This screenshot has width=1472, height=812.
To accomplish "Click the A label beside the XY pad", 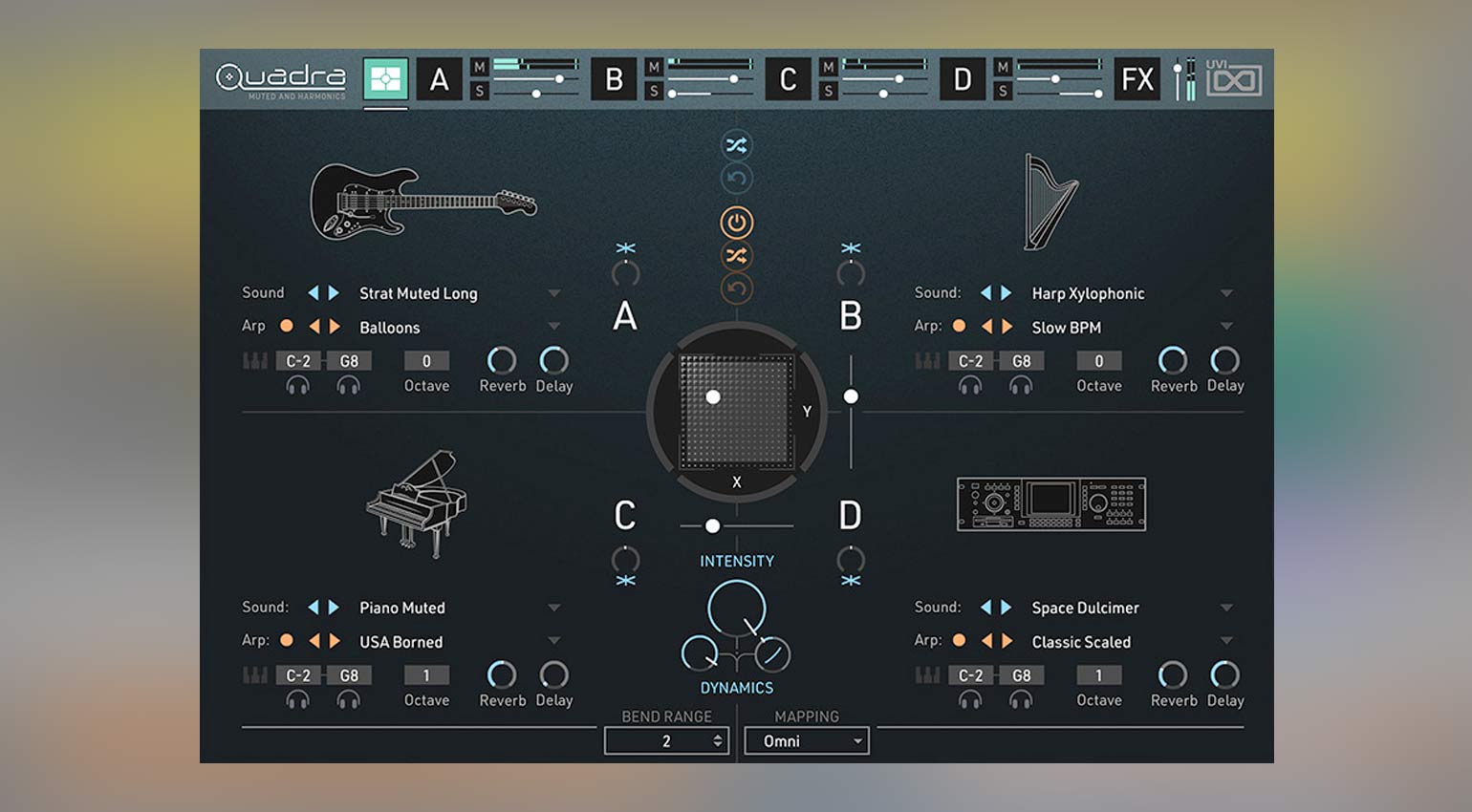I will point(625,315).
